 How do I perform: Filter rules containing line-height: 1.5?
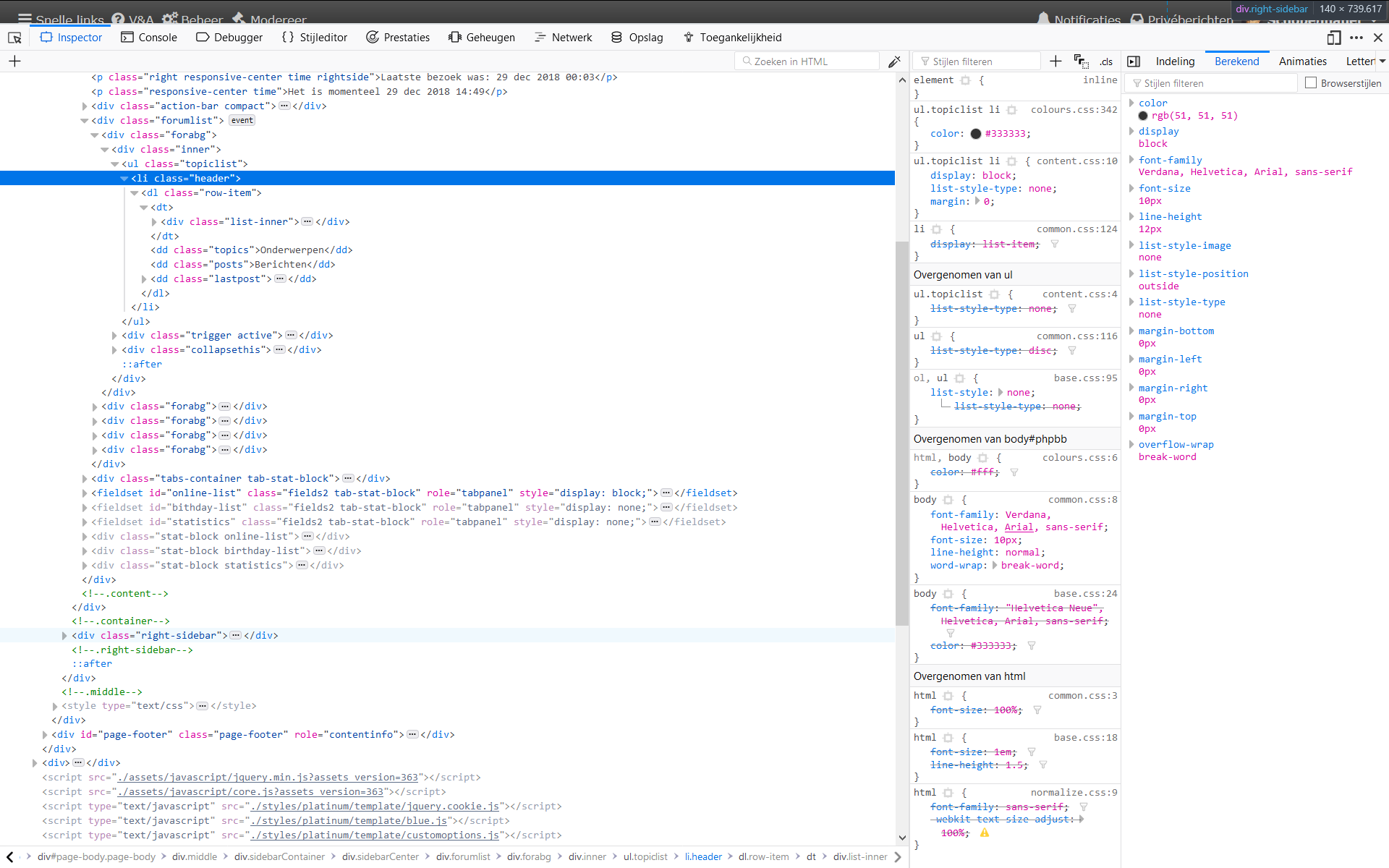pyautogui.click(x=1043, y=765)
